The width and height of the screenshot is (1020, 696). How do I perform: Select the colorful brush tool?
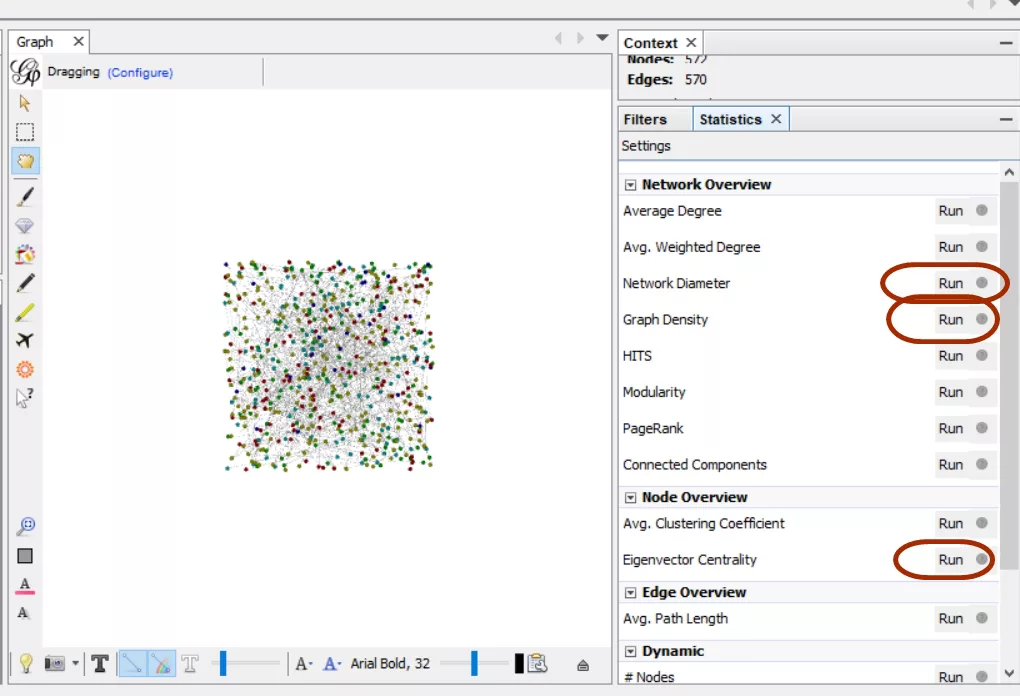pyautogui.click(x=25, y=254)
